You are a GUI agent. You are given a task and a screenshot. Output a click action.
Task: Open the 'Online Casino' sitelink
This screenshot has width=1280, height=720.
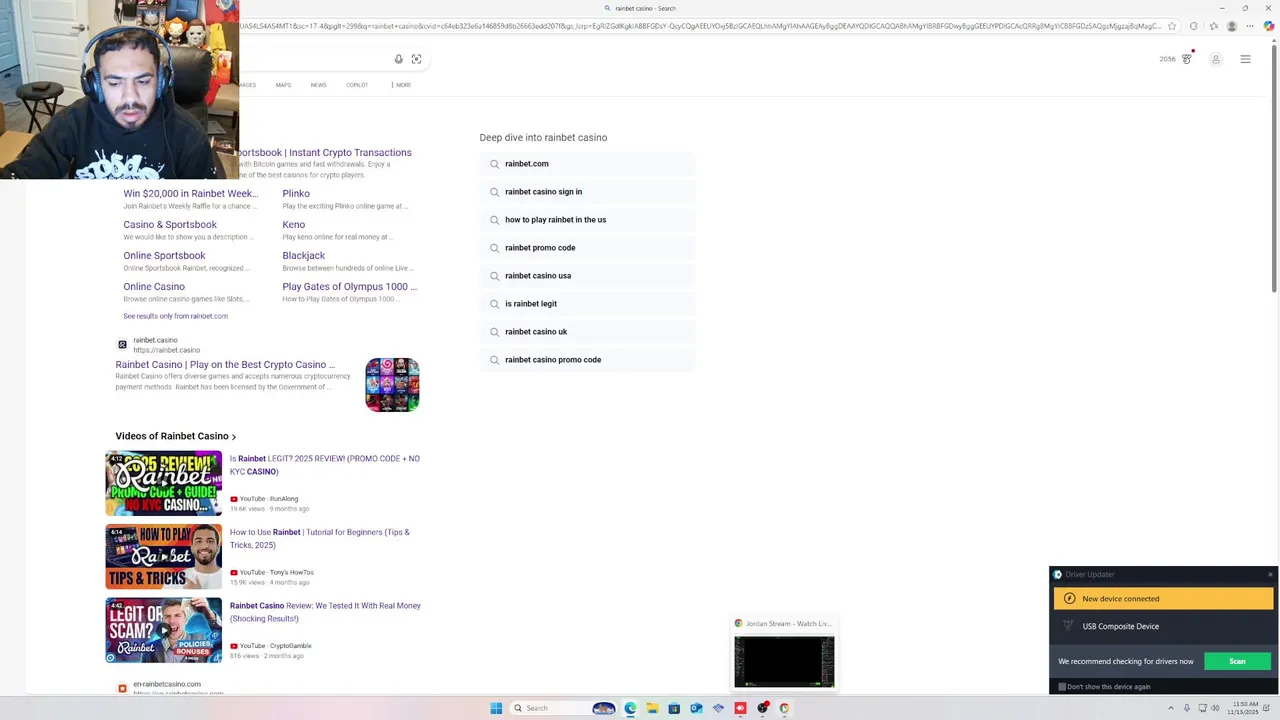(x=154, y=287)
